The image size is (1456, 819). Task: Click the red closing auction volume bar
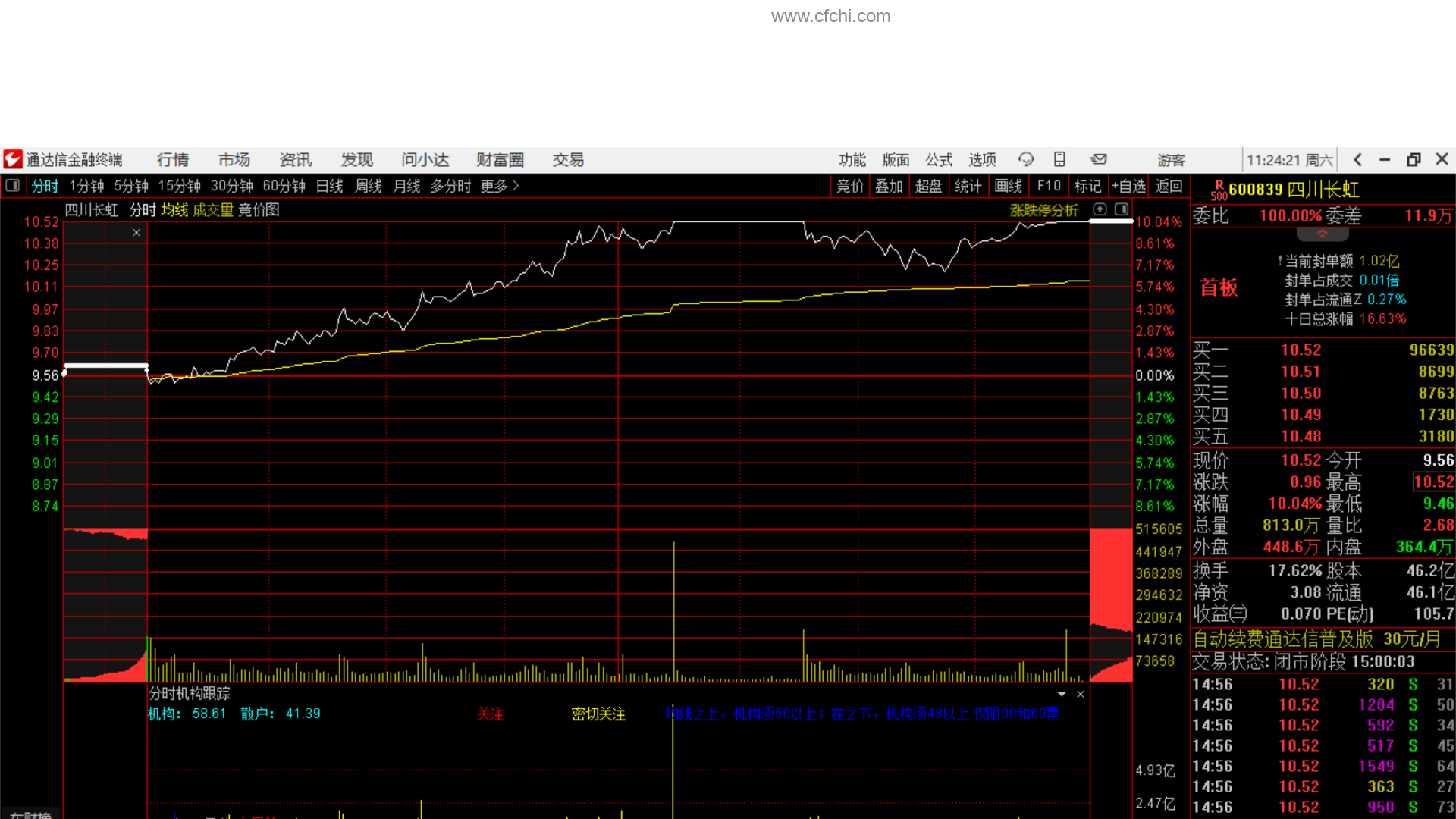[x=1110, y=576]
